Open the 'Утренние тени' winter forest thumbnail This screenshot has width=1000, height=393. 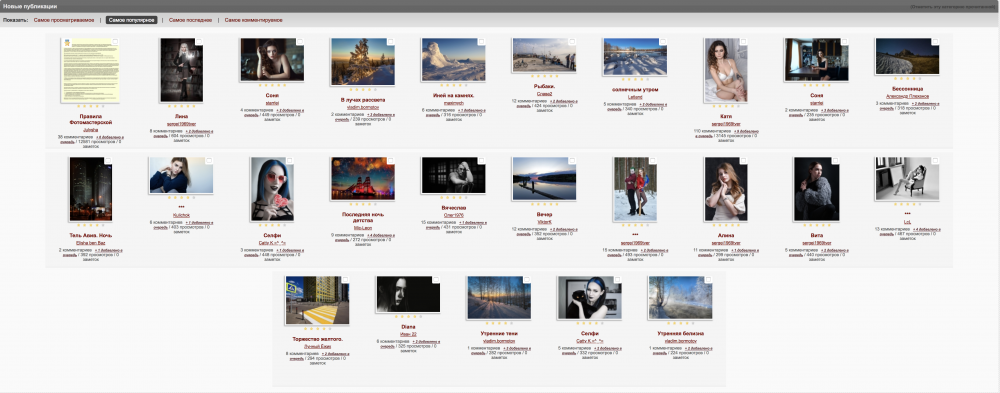[x=498, y=297]
